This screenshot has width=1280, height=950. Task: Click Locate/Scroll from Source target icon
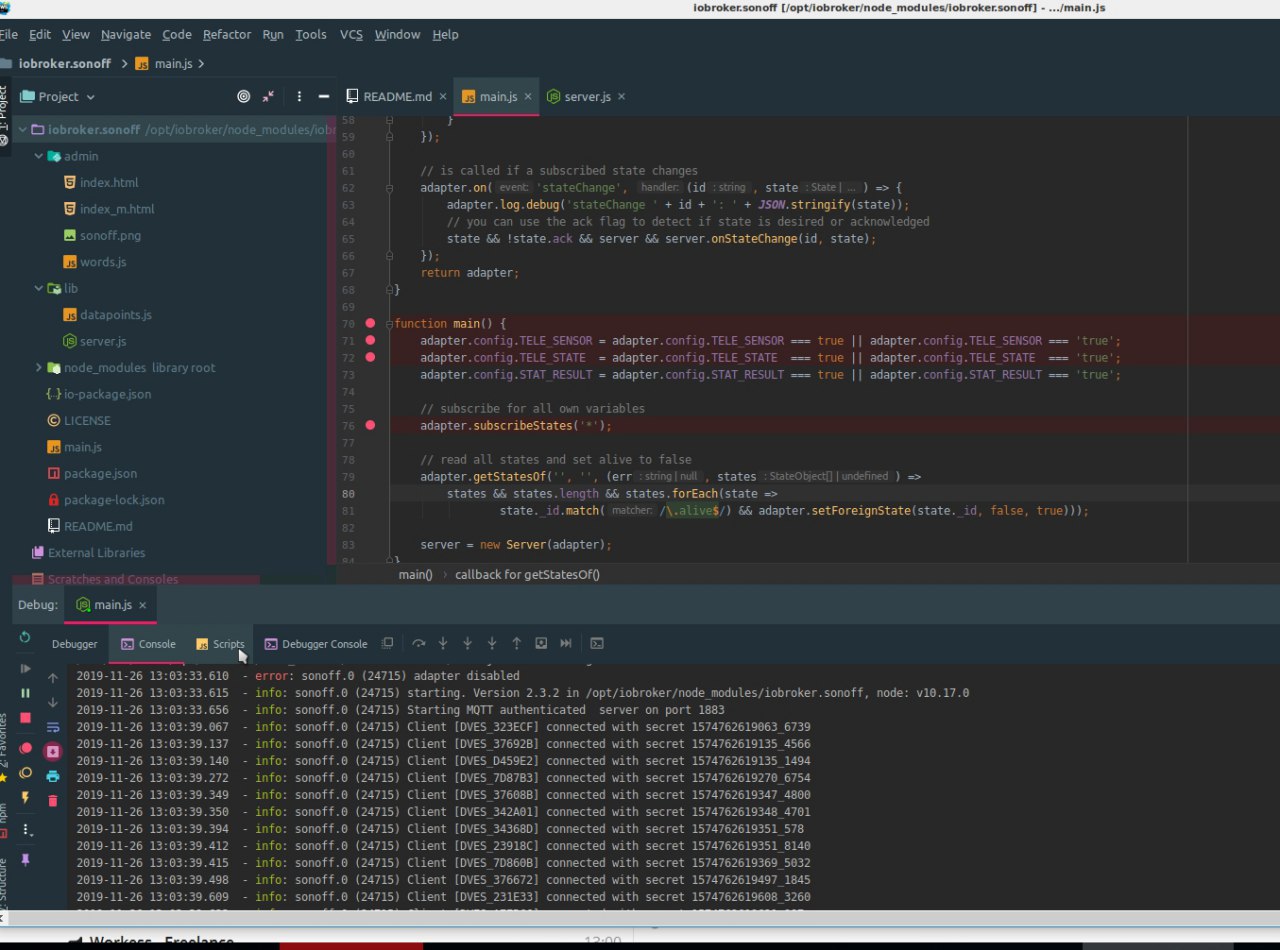coord(243,96)
